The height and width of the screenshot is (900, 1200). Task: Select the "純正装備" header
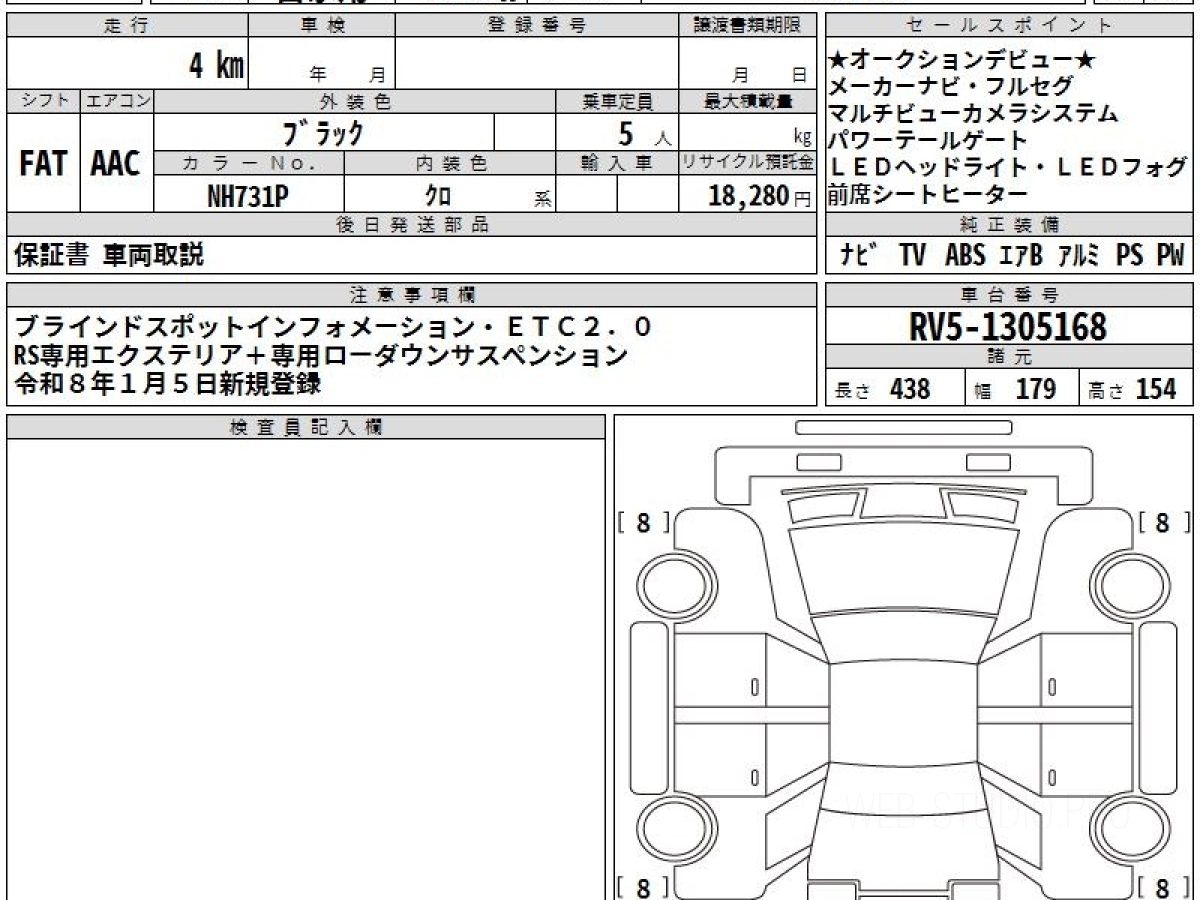coord(1010,225)
